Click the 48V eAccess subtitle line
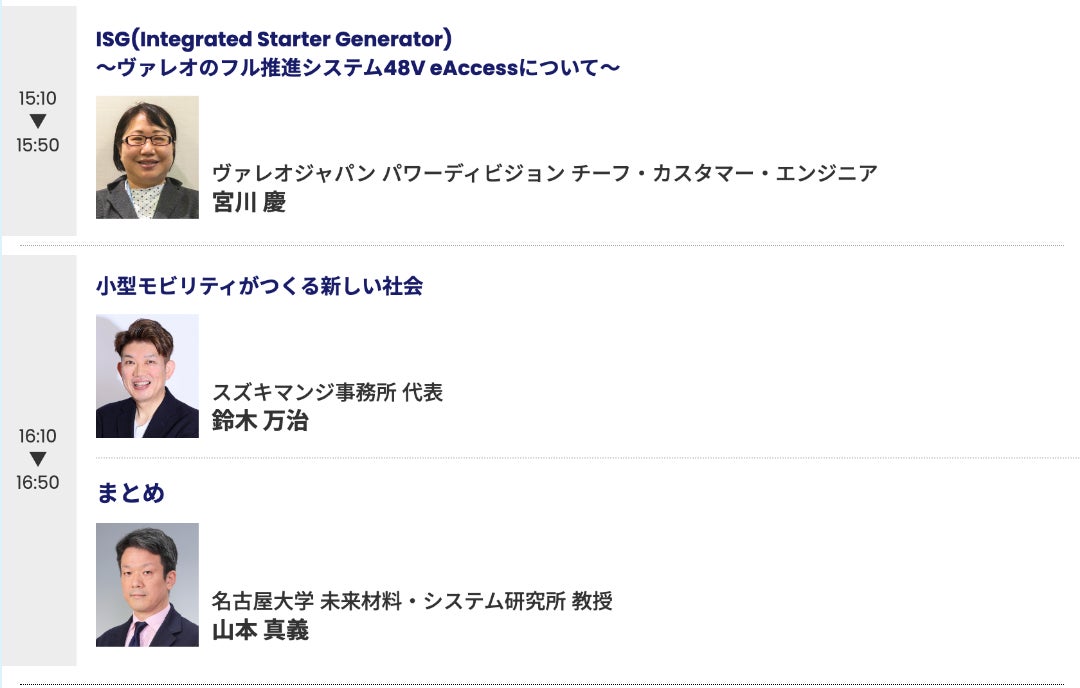The image size is (1080, 688). coord(358,68)
